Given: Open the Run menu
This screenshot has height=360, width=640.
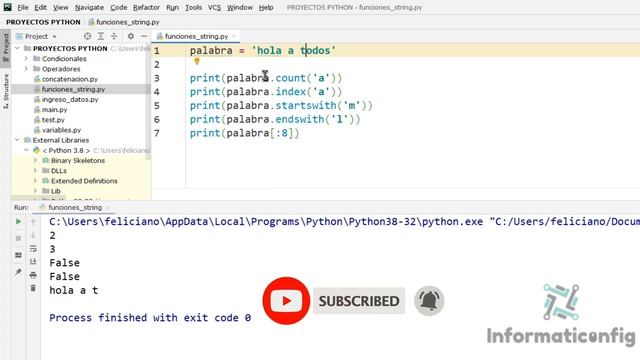Looking at the screenshot, I should click(x=172, y=7).
